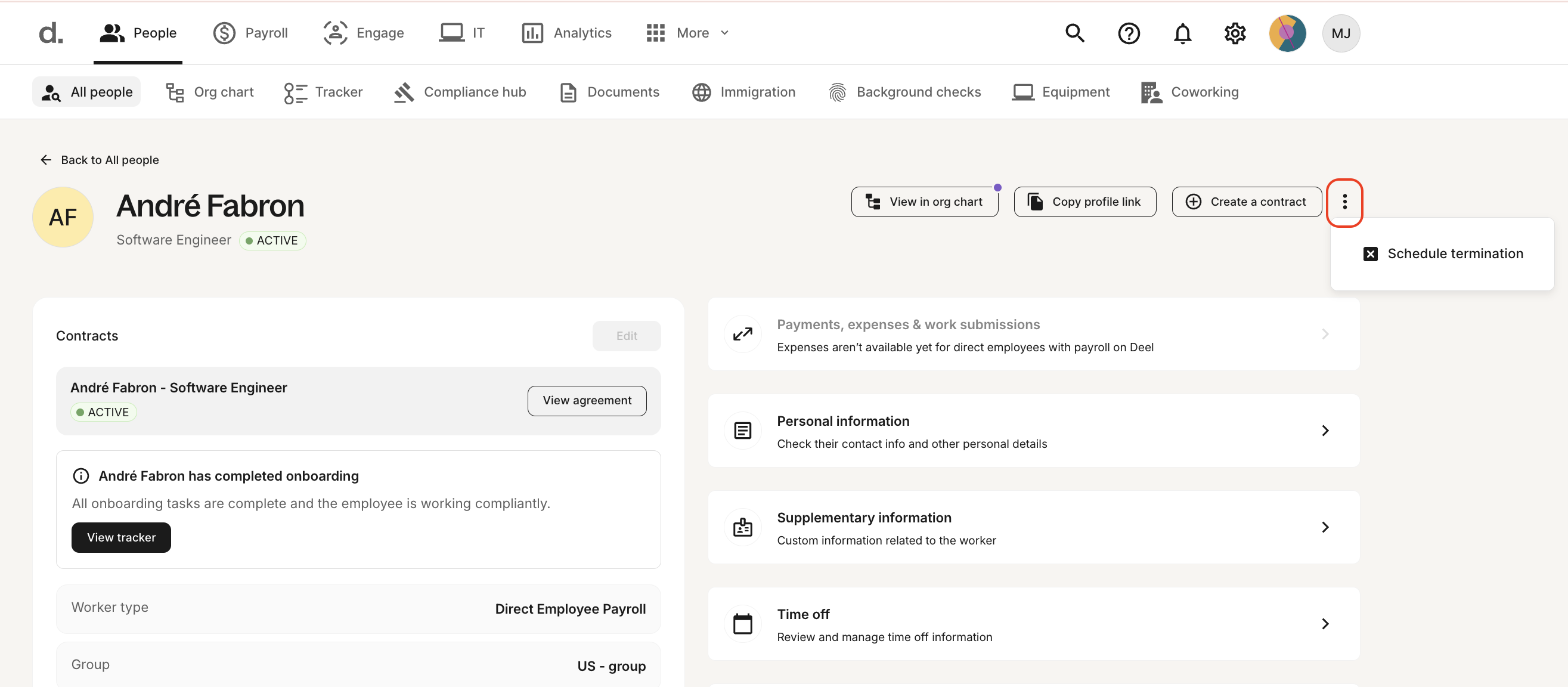
Task: Open the Immigration page
Action: pyautogui.click(x=743, y=92)
